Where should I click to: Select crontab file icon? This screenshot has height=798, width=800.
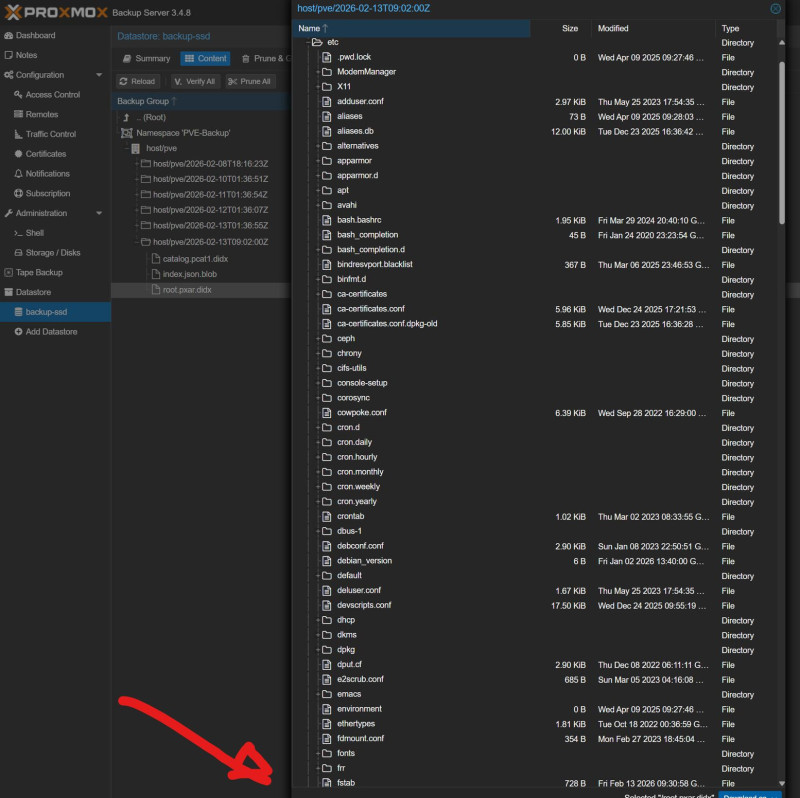(327, 516)
